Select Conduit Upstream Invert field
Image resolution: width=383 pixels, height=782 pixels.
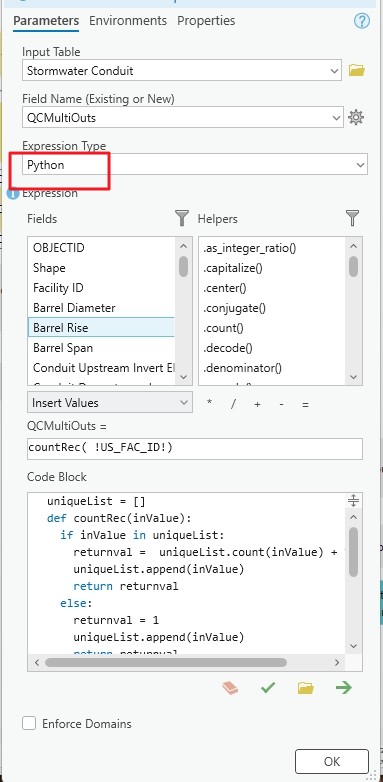(102, 368)
